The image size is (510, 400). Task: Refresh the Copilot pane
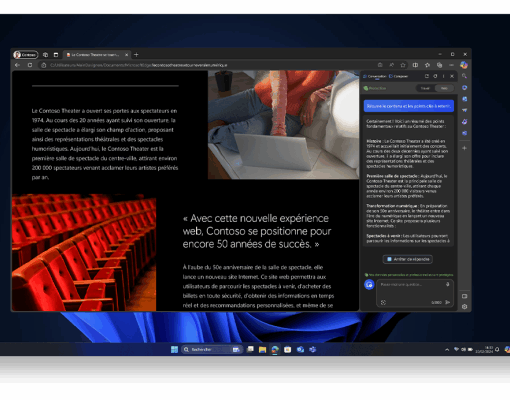pyautogui.click(x=435, y=76)
